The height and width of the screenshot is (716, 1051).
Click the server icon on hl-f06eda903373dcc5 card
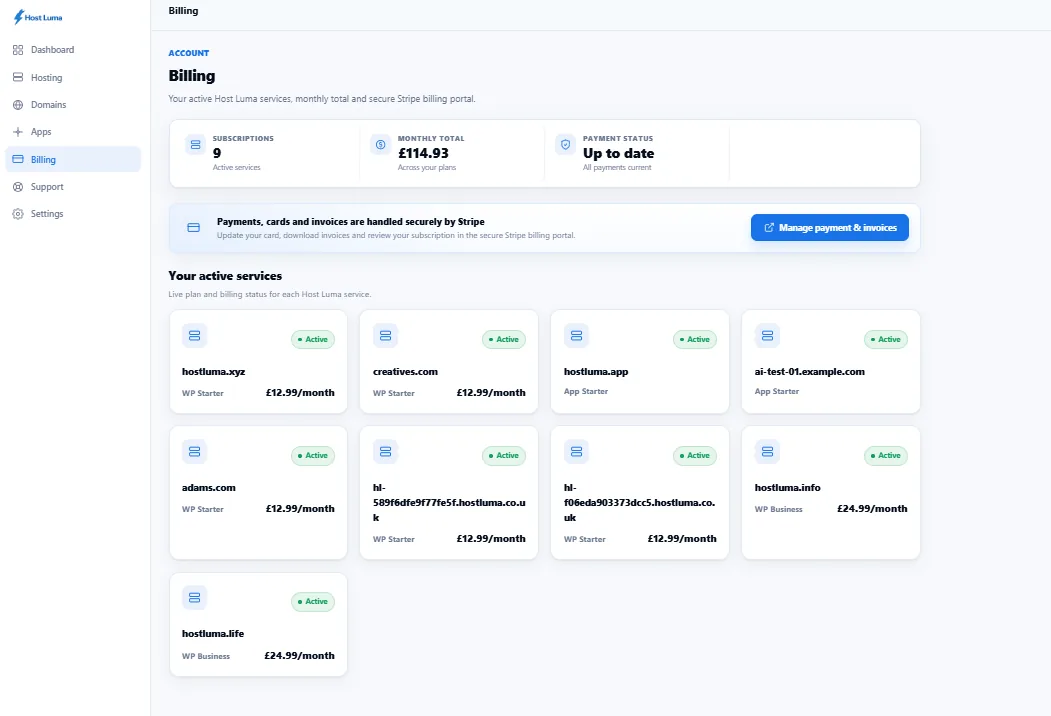point(576,452)
